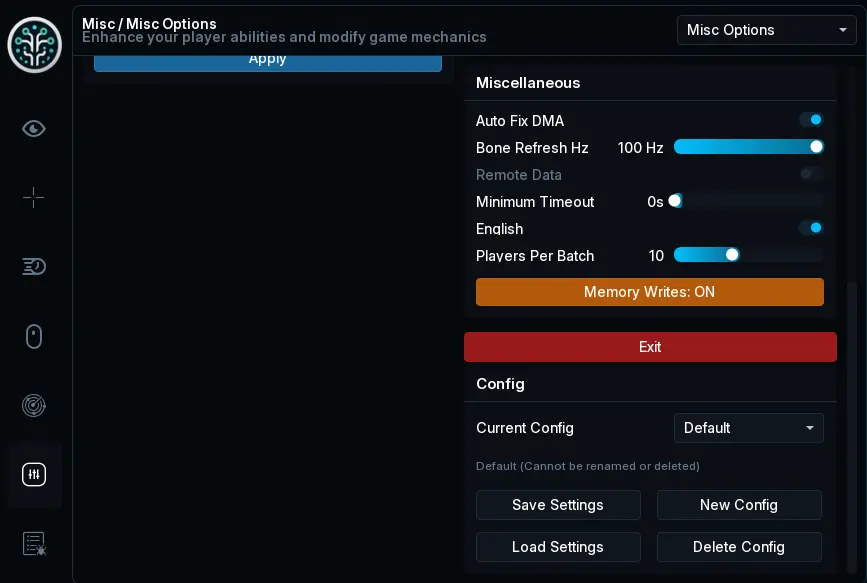Toggle Auto Fix DMA switch
Viewport: 867px width, 583px height.
811,120
